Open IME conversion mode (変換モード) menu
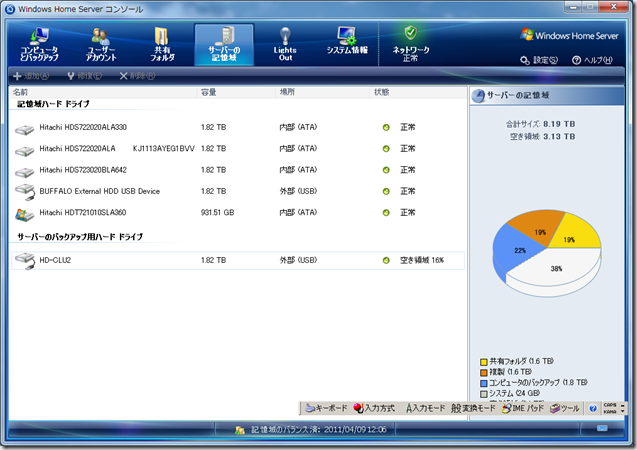The width and height of the screenshot is (637, 450). click(473, 408)
